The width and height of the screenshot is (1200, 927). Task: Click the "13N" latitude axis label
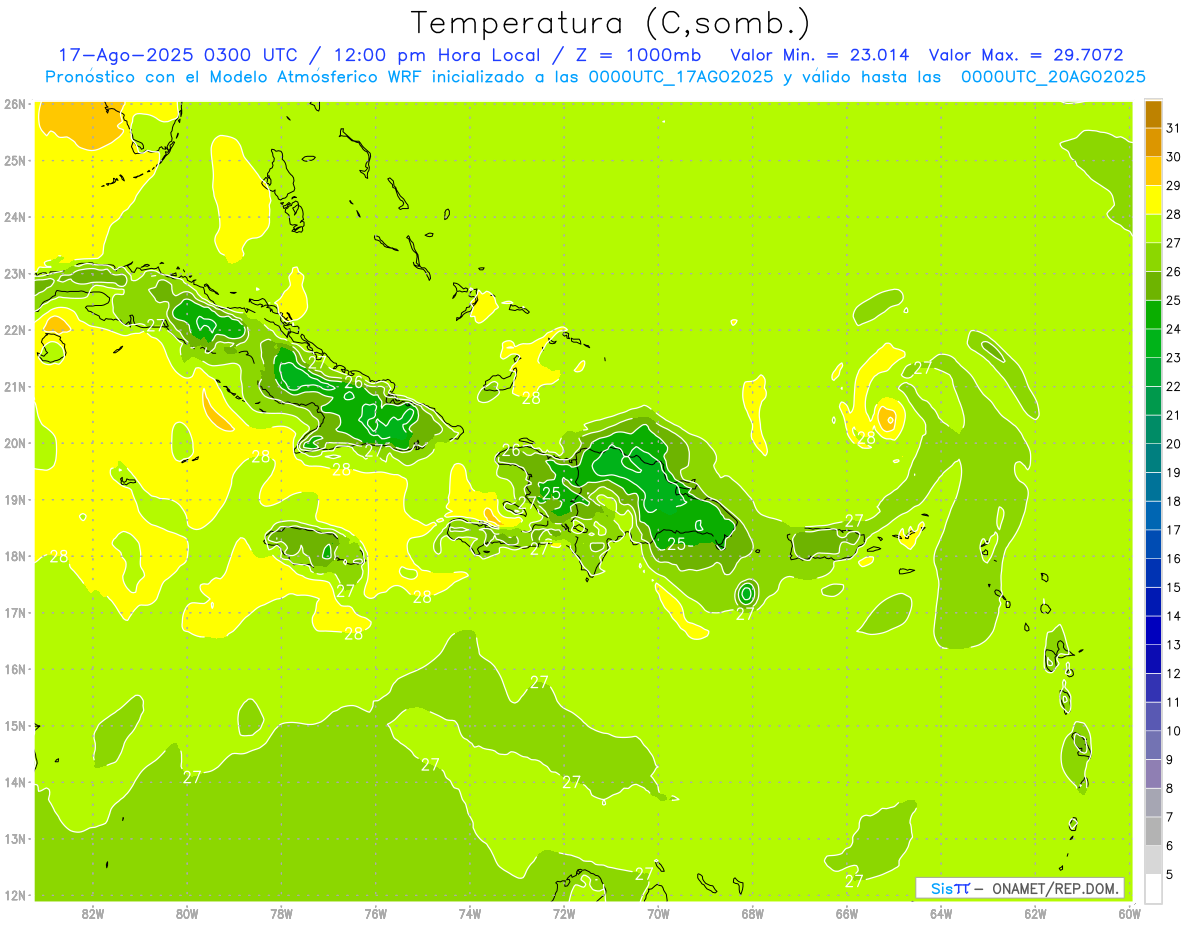(15, 839)
